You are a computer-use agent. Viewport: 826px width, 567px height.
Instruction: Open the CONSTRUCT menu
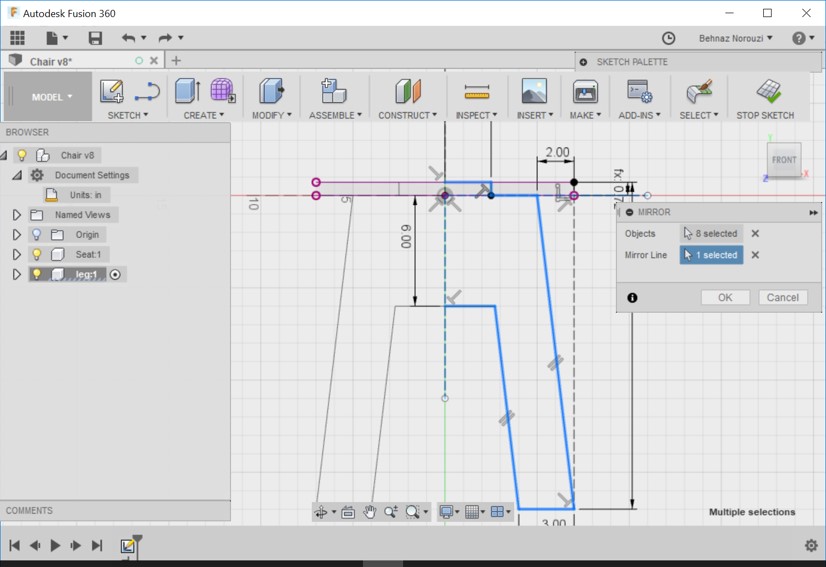(x=407, y=115)
